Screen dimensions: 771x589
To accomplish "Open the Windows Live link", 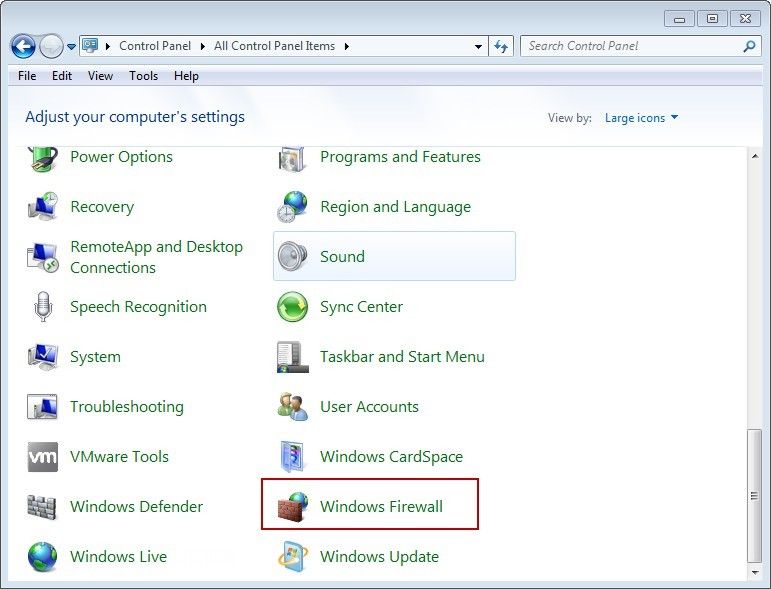I will pos(118,557).
